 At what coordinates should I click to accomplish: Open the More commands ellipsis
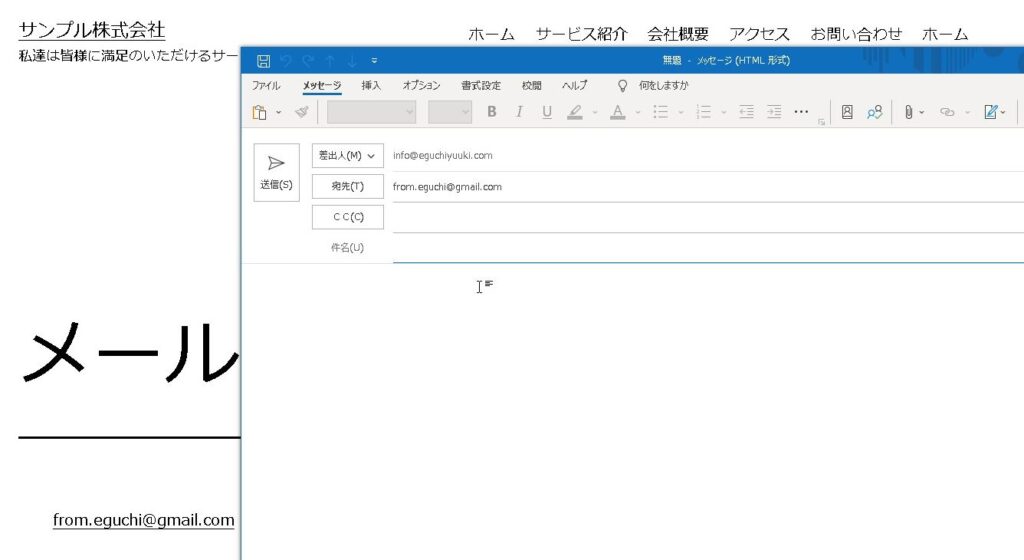(801, 112)
